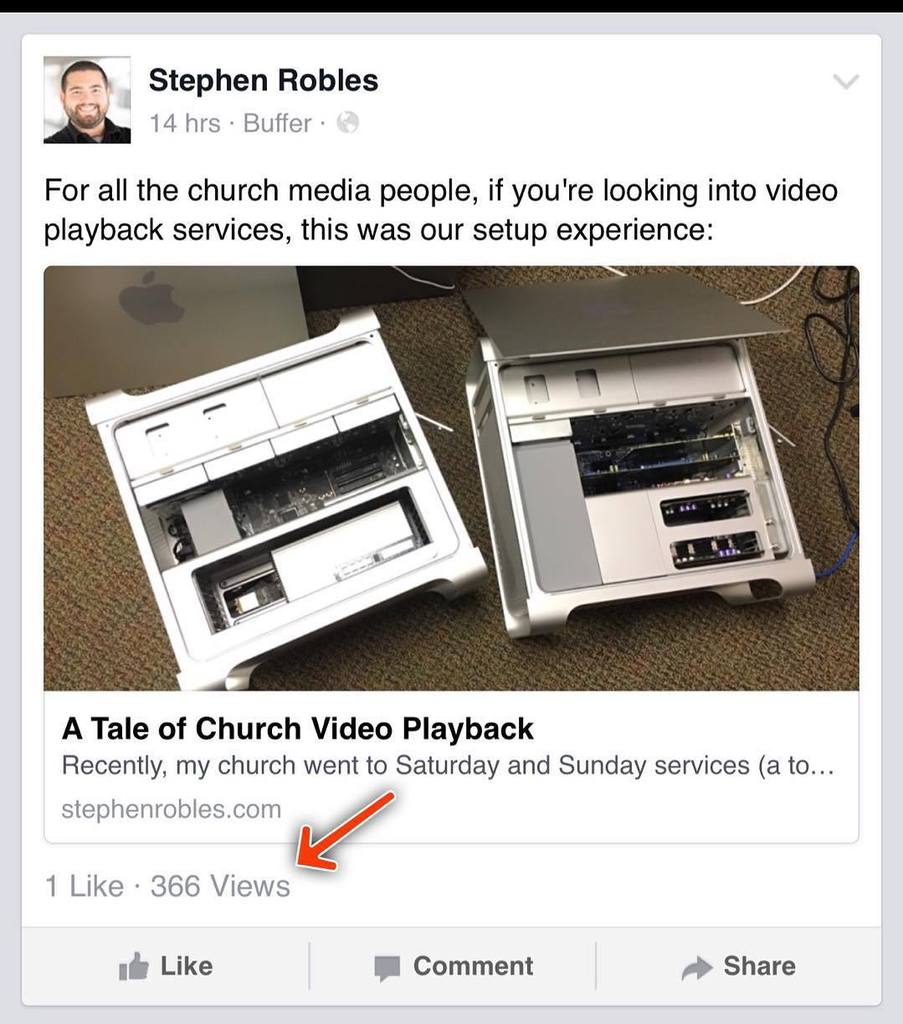Open Stephen Robles name link
Image resolution: width=903 pixels, height=1024 pixels.
click(x=263, y=80)
